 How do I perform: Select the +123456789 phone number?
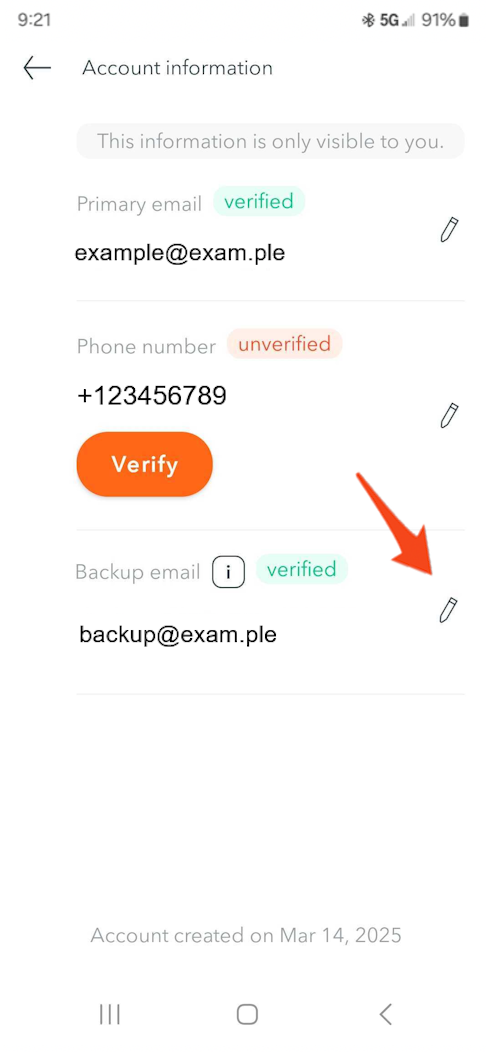(x=152, y=396)
